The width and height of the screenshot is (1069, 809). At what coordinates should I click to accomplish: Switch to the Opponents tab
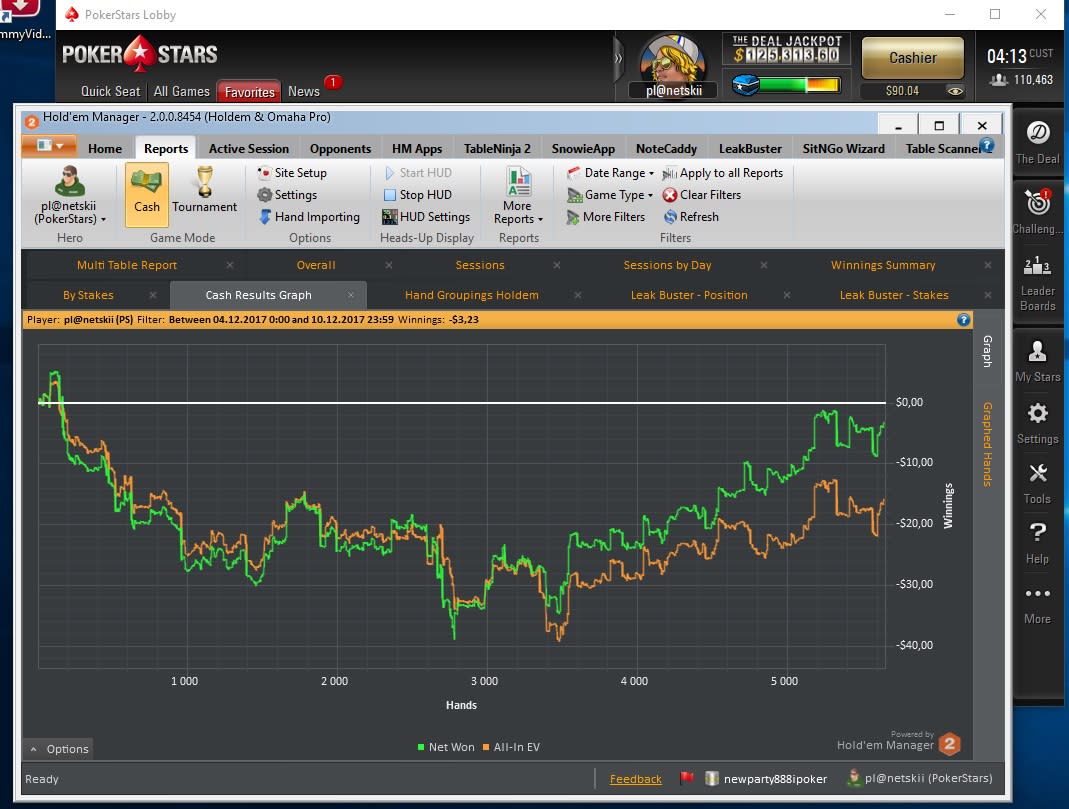(x=340, y=149)
